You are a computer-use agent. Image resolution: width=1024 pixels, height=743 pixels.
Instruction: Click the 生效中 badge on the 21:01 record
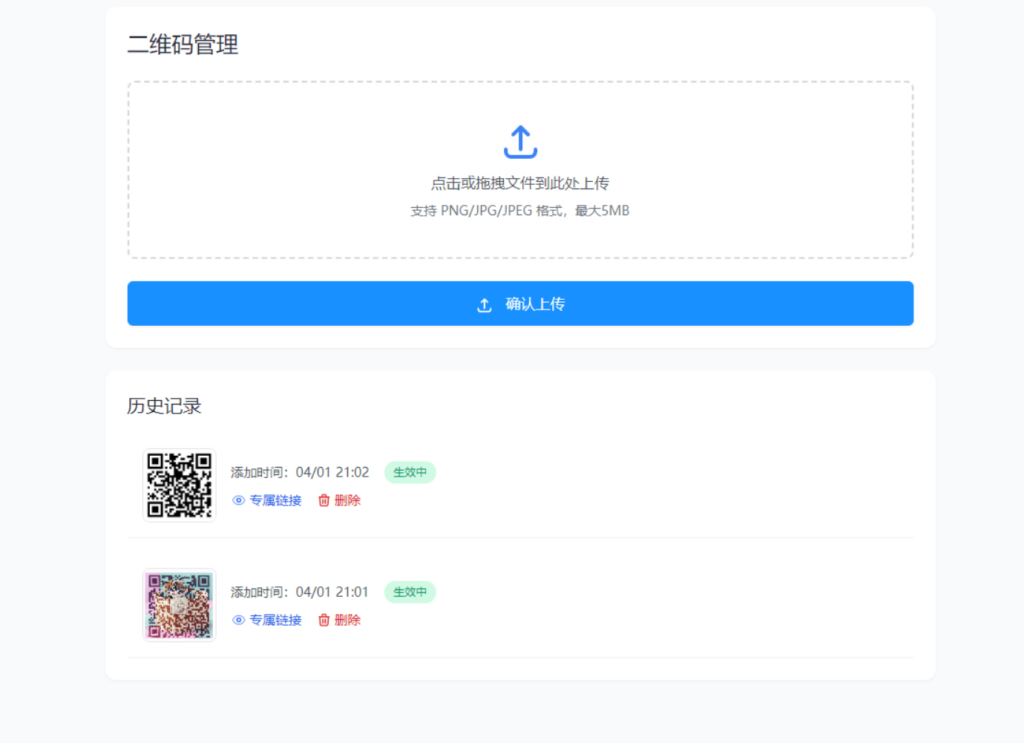(x=410, y=592)
